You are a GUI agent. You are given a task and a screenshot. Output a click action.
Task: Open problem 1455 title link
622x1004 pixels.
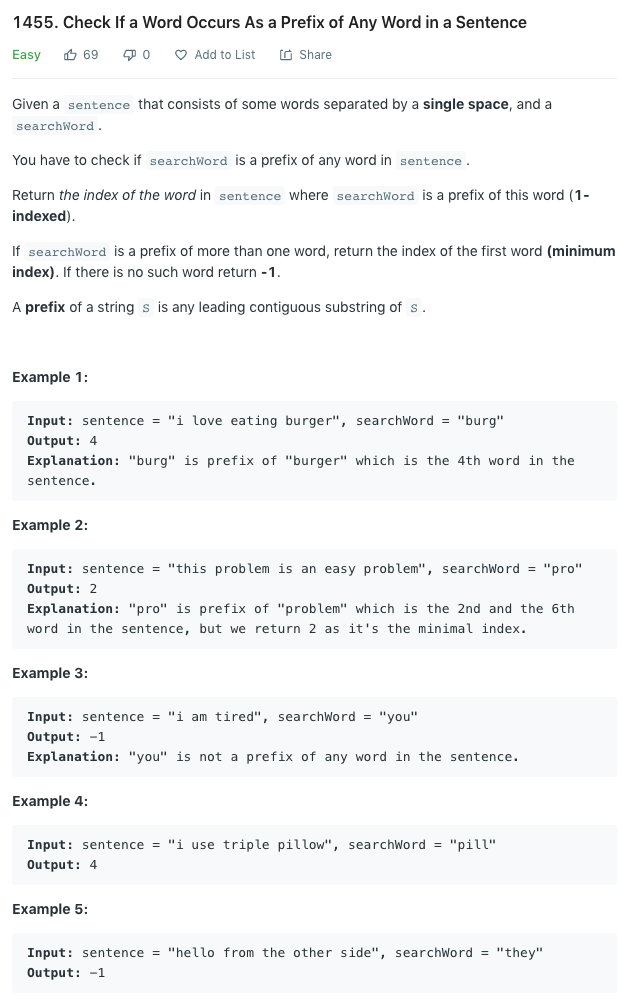coord(268,22)
